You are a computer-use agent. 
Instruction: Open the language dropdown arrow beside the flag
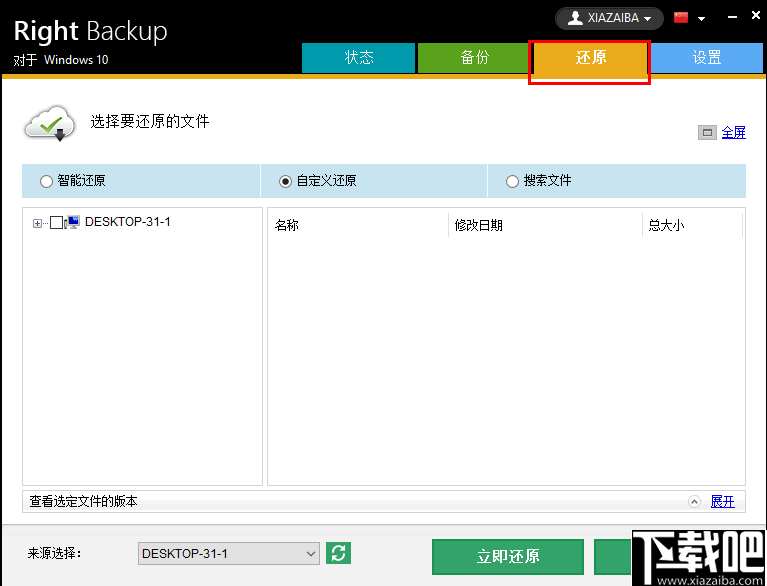tap(701, 19)
